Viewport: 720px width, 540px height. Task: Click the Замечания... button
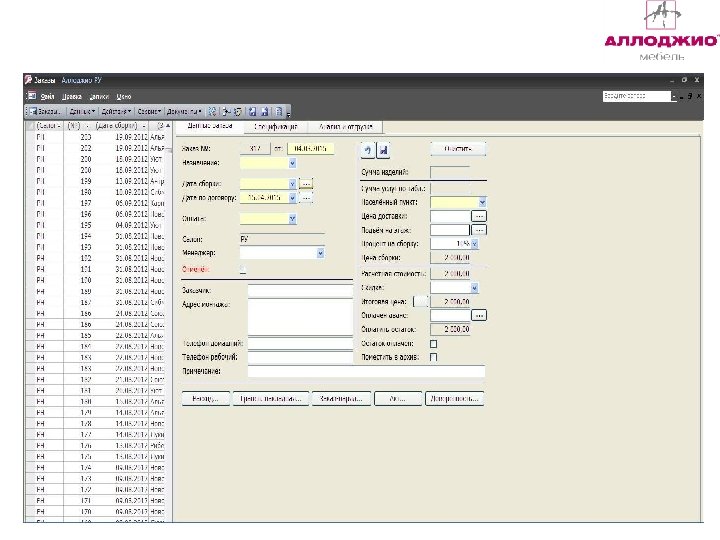coord(341,398)
